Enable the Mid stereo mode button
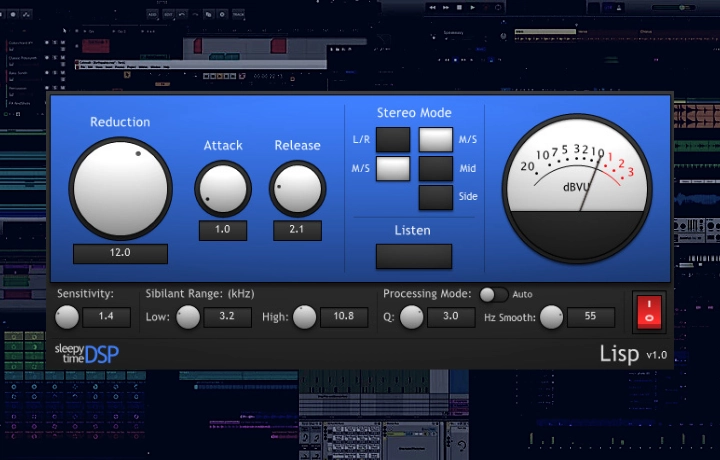The height and width of the screenshot is (460, 720). [436, 168]
